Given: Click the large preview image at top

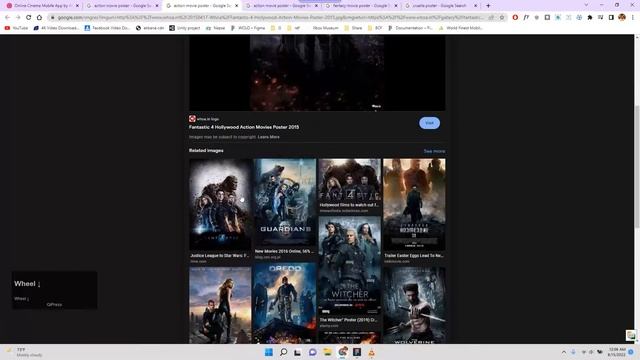Looking at the screenshot, I should coord(317,73).
